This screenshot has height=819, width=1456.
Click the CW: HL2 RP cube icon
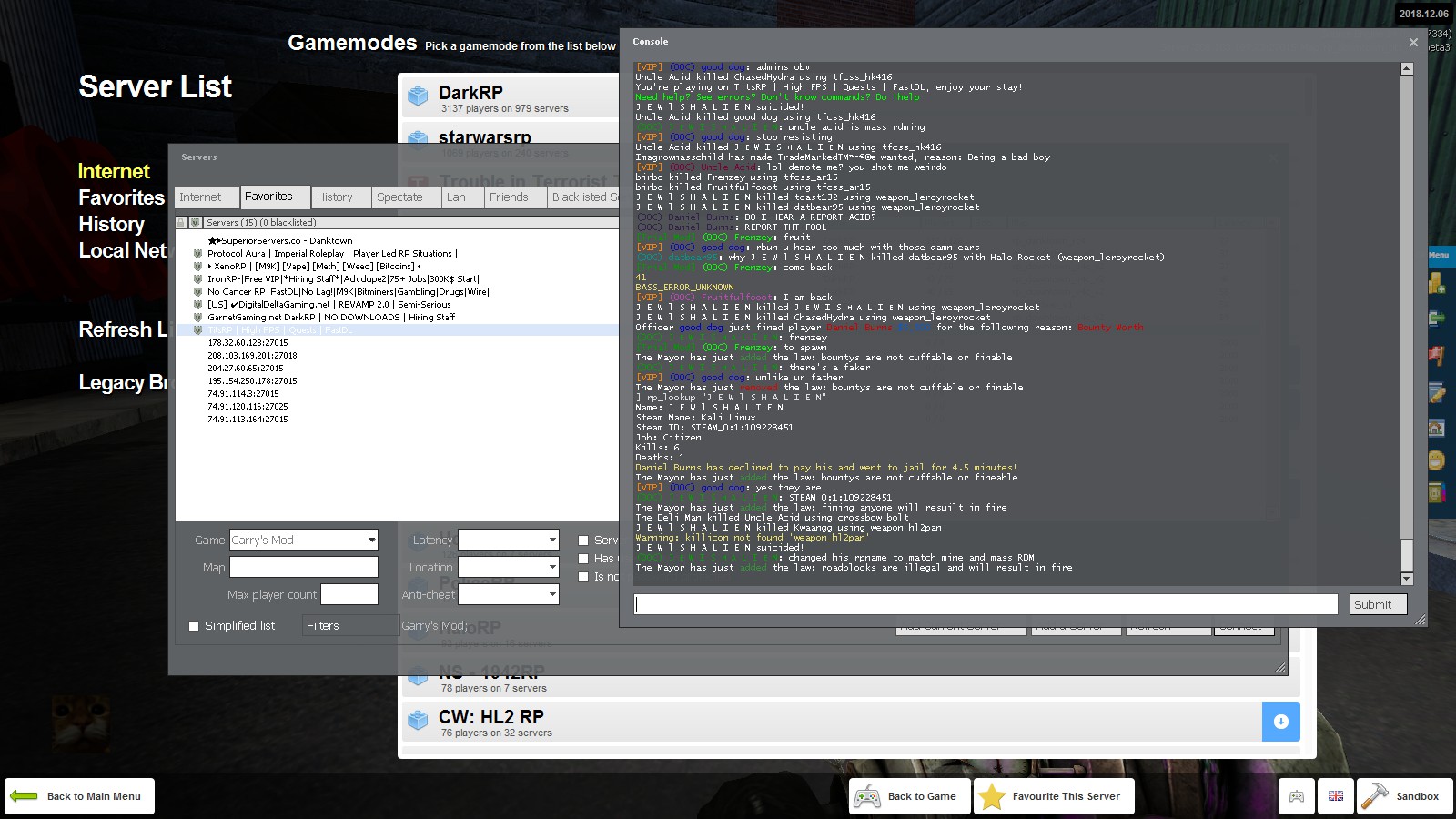coord(418,721)
